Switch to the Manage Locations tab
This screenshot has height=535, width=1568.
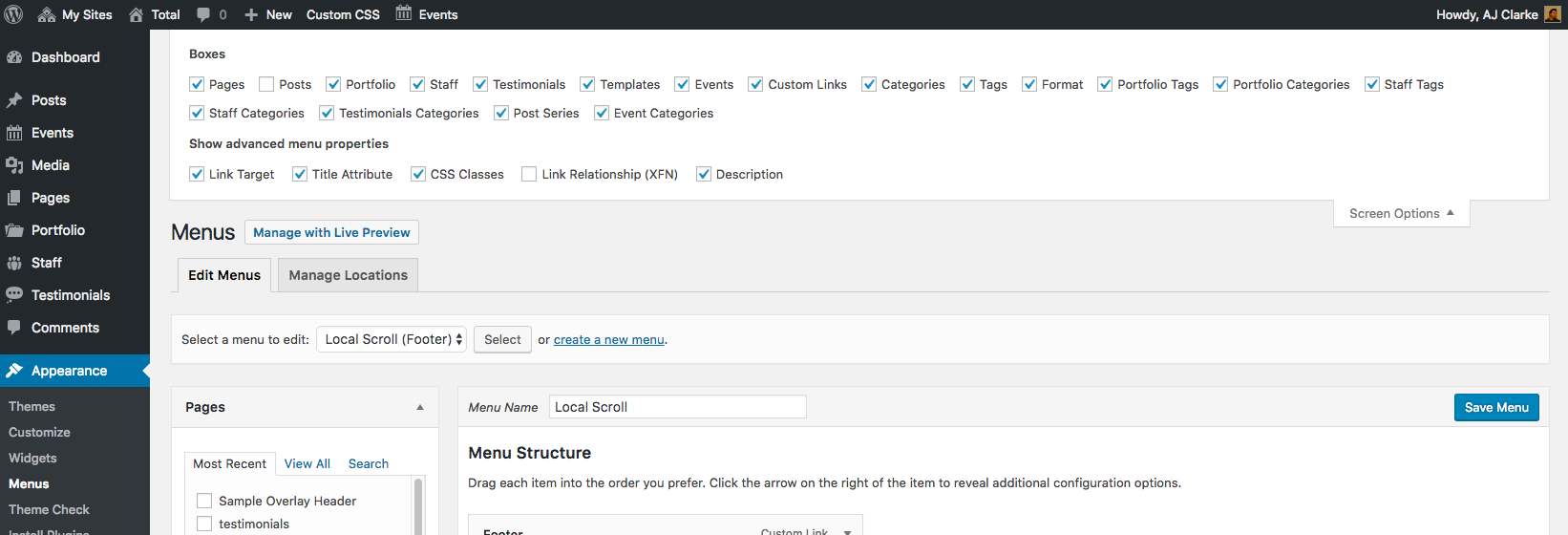tap(348, 275)
